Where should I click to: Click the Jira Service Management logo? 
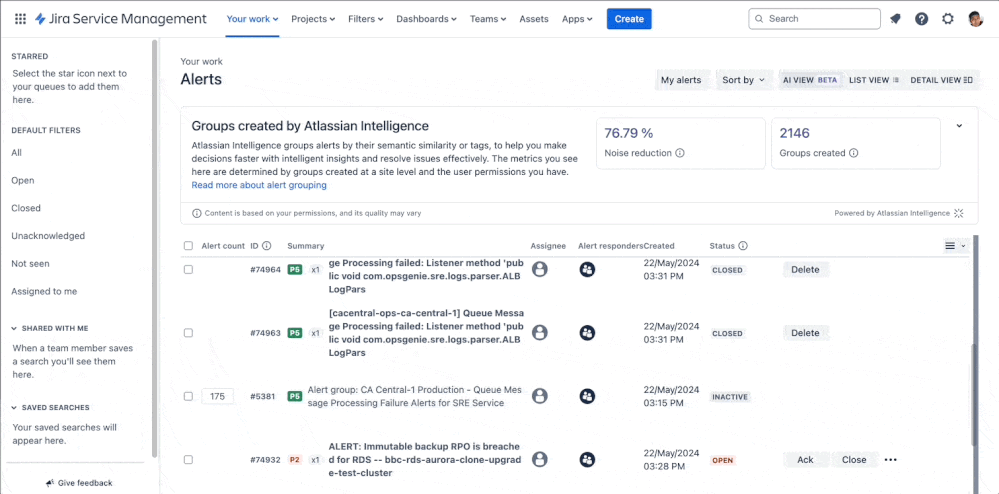click(121, 19)
